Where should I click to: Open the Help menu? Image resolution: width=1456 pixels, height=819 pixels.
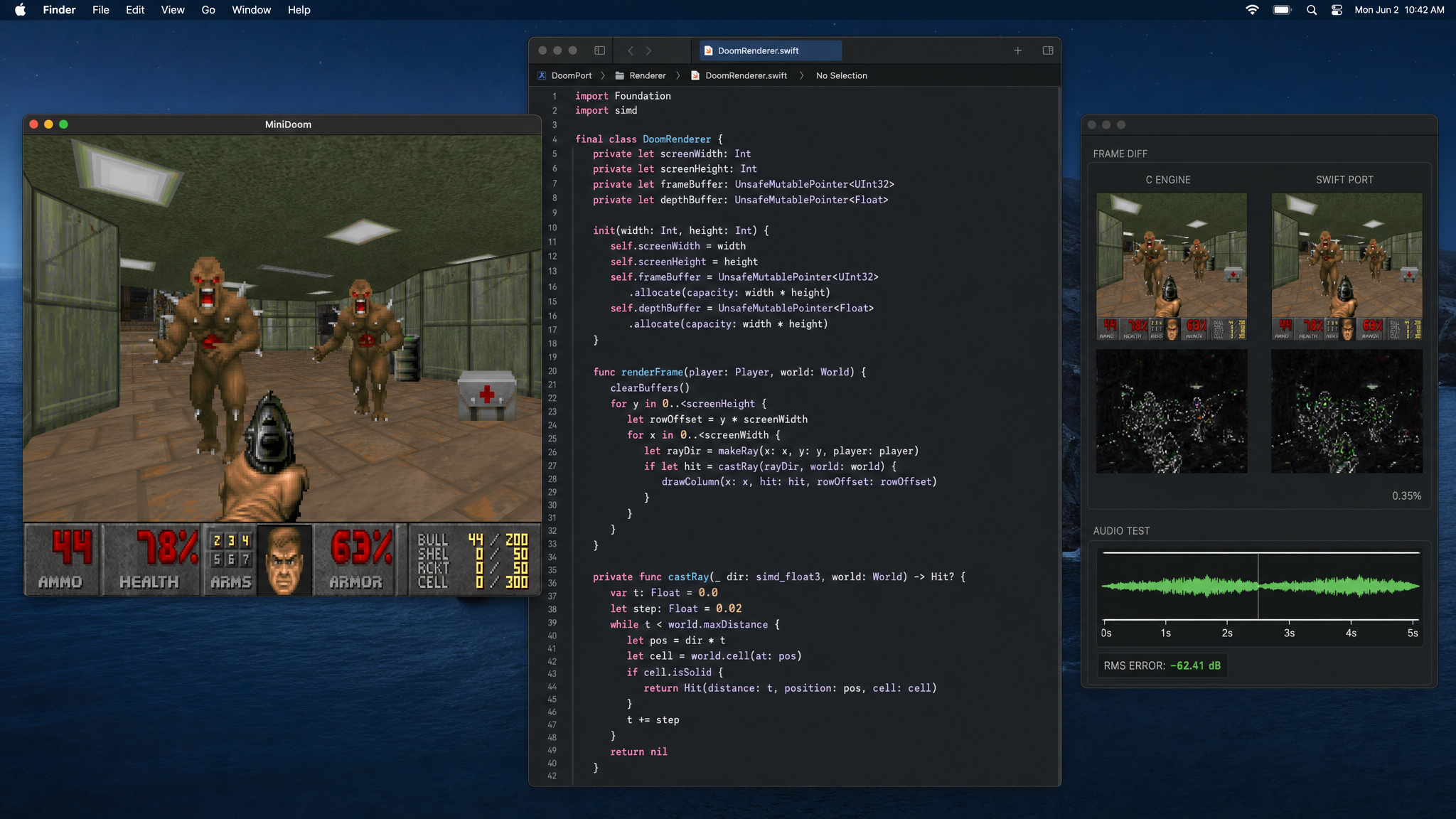pyautogui.click(x=299, y=10)
